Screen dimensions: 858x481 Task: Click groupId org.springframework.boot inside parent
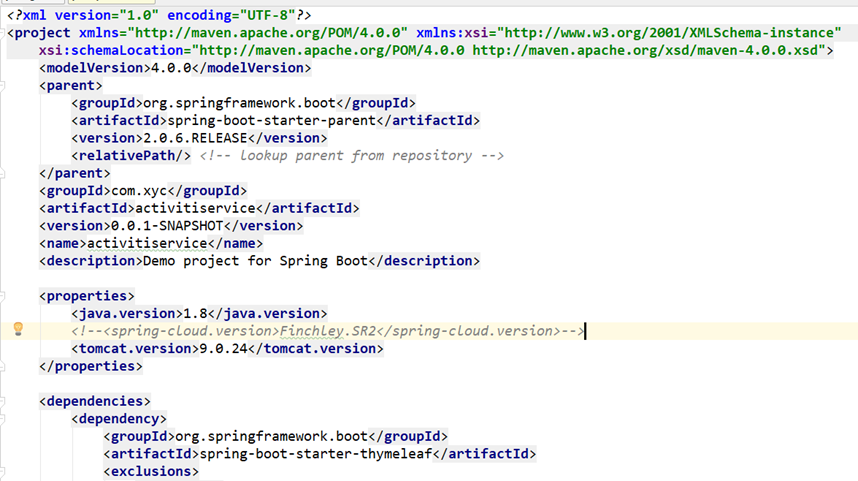click(x=244, y=103)
